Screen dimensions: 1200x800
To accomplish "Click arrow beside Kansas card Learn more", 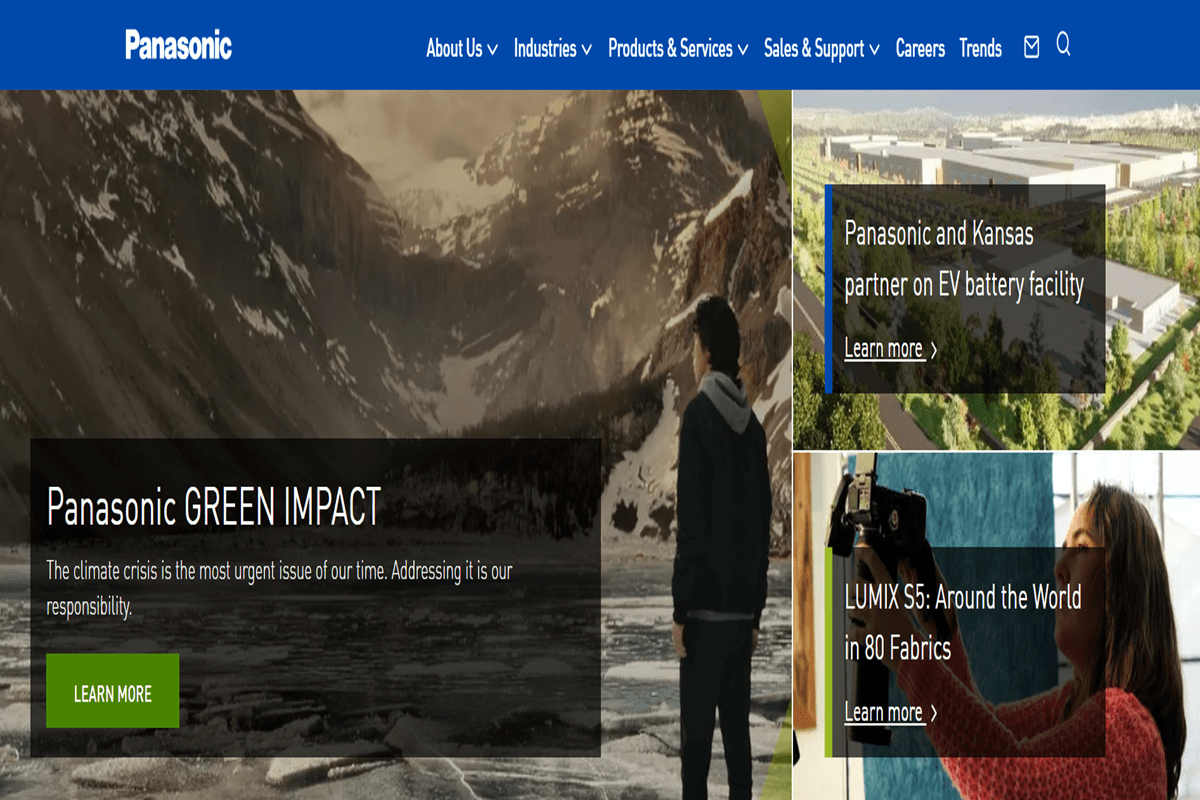I will (934, 350).
